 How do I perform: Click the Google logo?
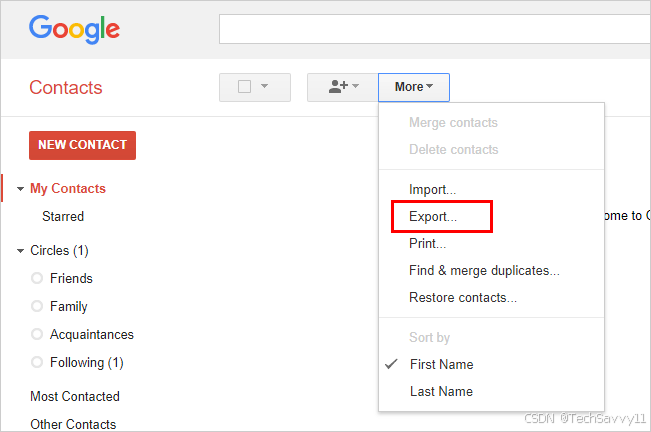74,29
